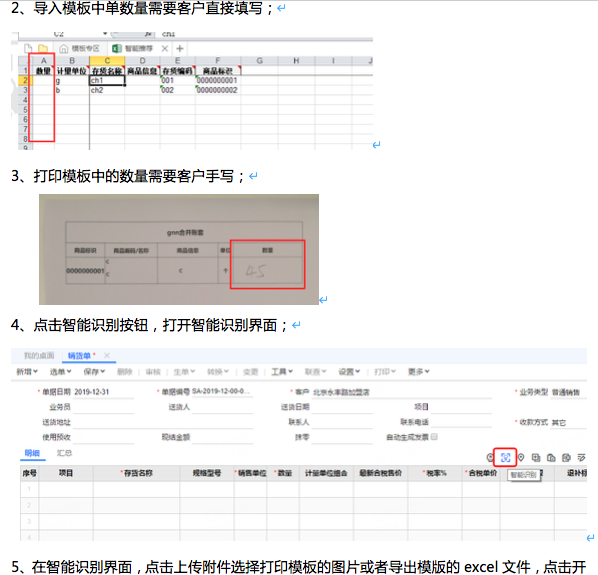Open the yellow folder icon in the spreadsheet
598x575 pixels.
[43, 48]
